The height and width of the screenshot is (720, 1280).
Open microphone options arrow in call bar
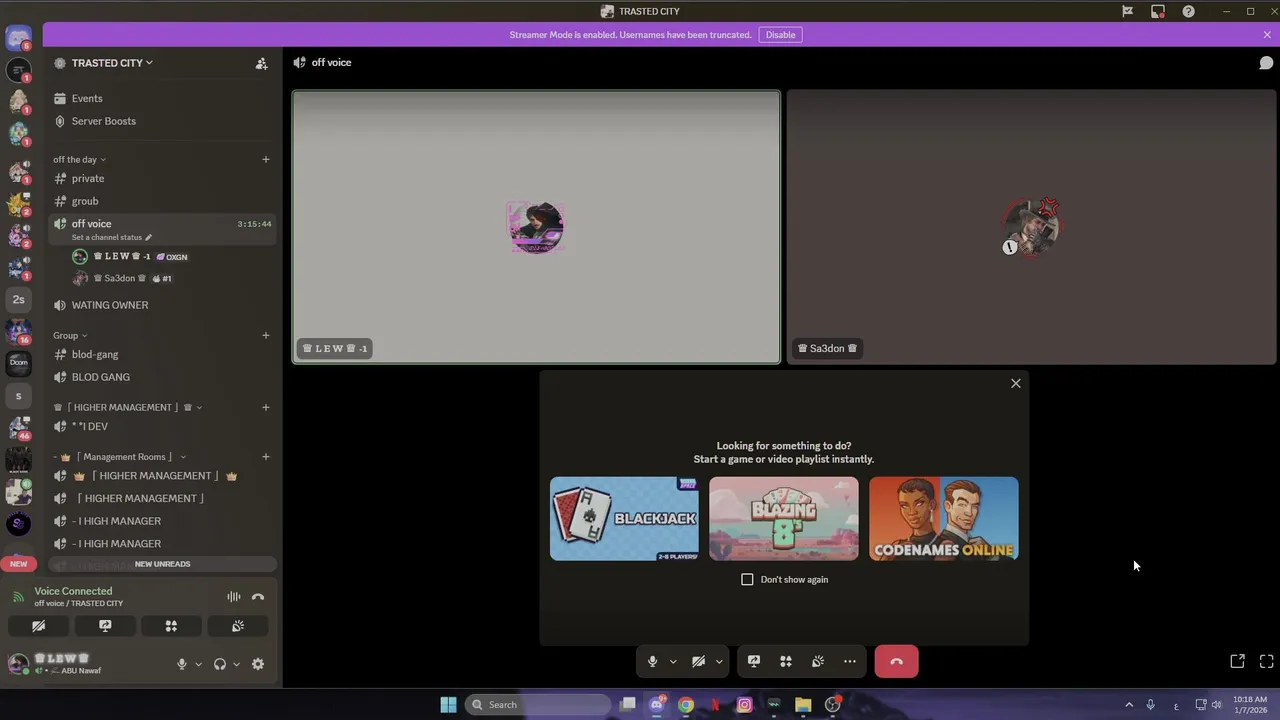(672, 661)
